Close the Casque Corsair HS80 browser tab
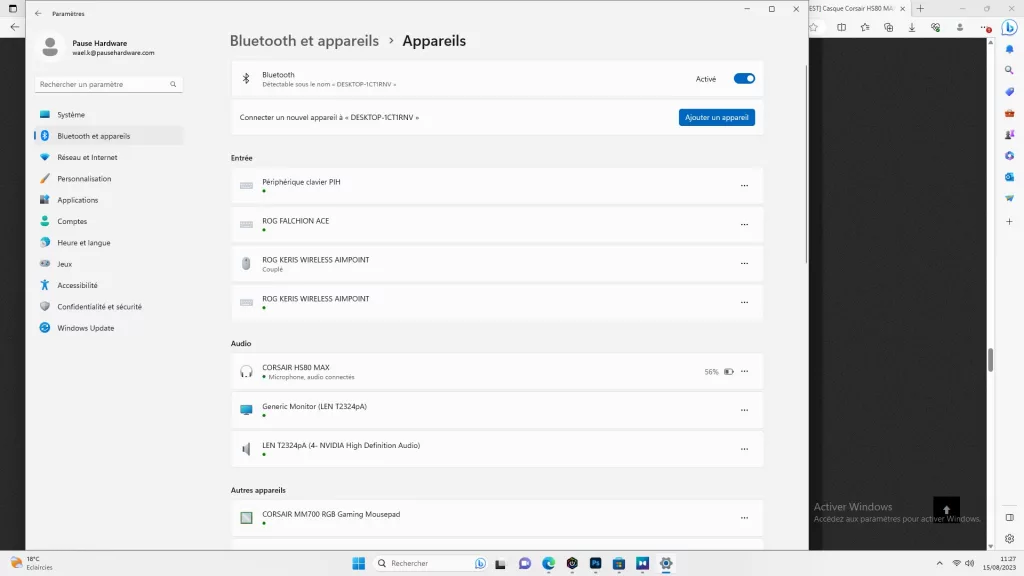 [x=903, y=8]
